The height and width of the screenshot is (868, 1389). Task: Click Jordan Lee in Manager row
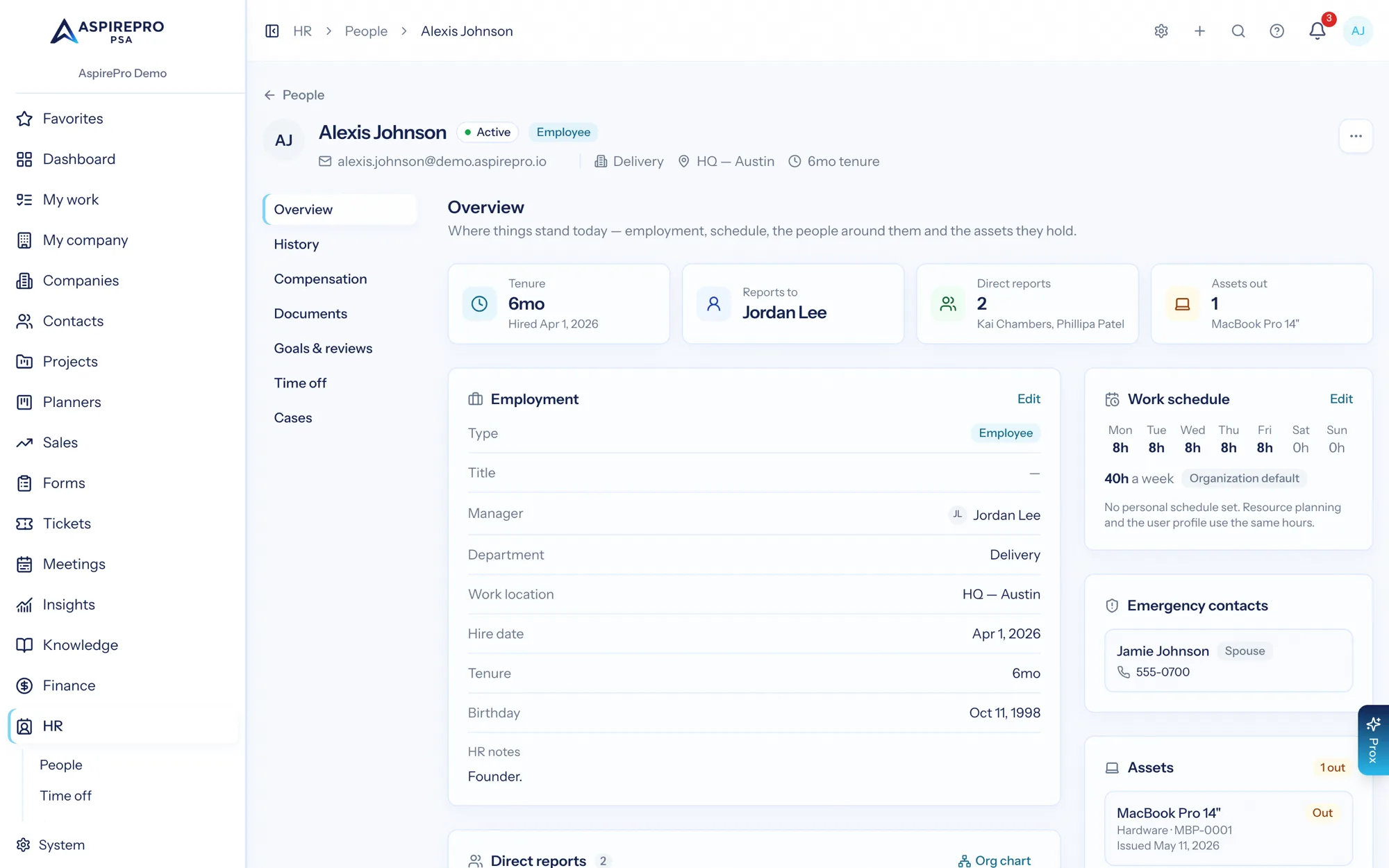point(995,515)
